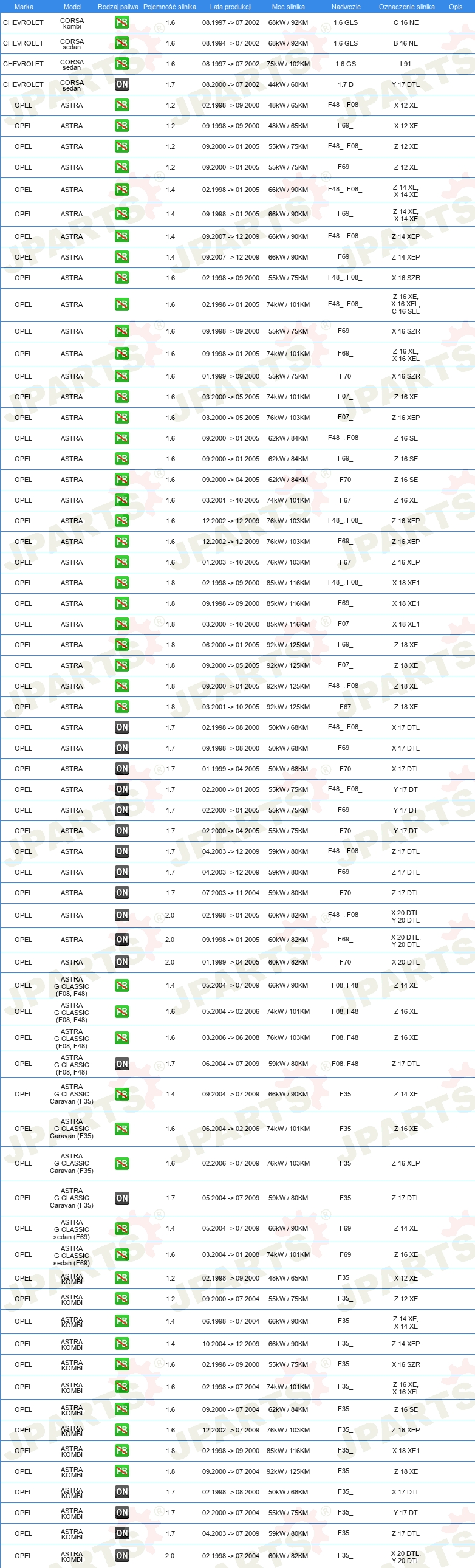Click production years 08.2000 -> 07.2002
Viewport: 475px width, 1568px height.
tap(230, 84)
